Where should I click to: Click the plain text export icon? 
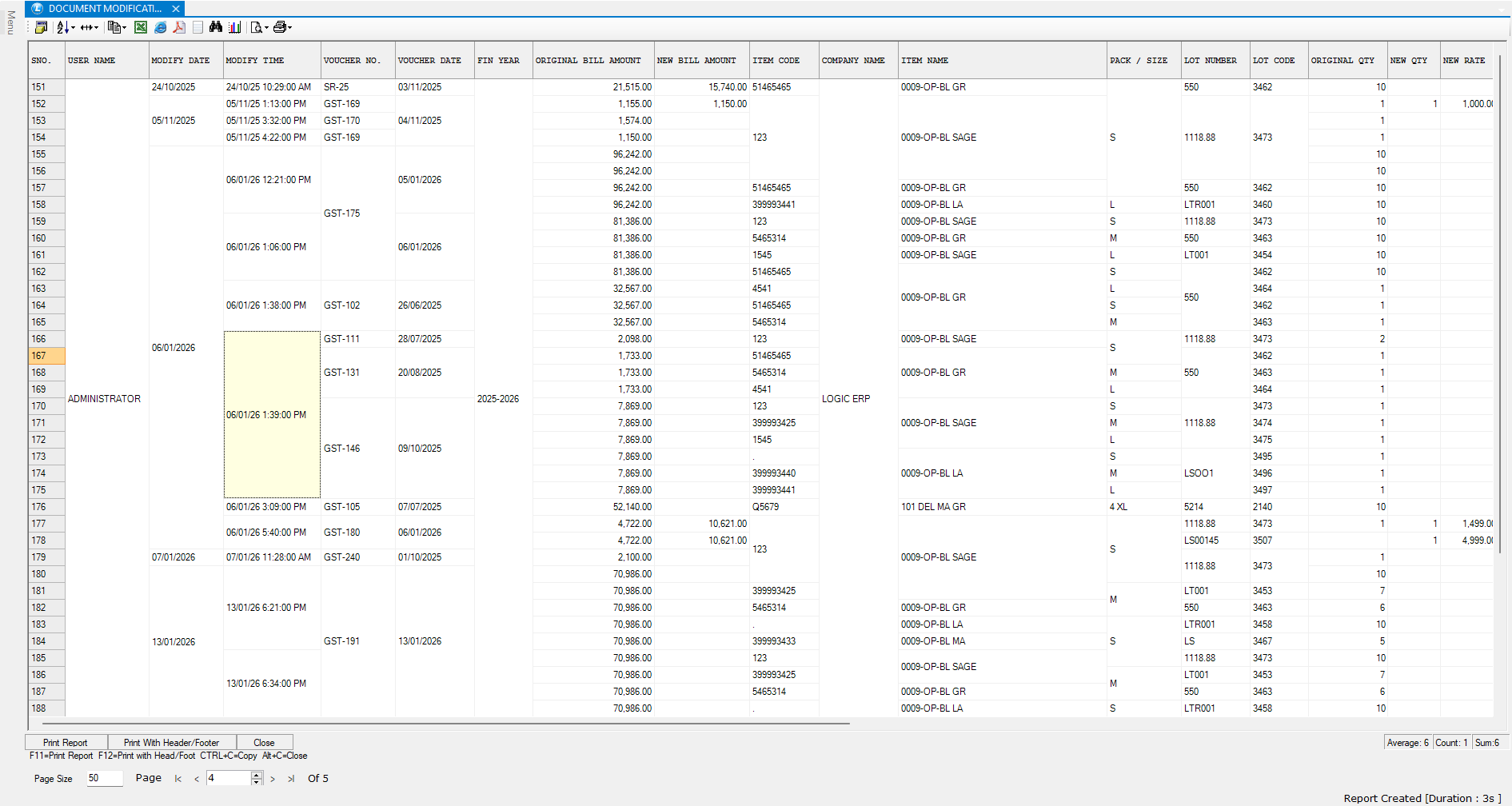(197, 27)
